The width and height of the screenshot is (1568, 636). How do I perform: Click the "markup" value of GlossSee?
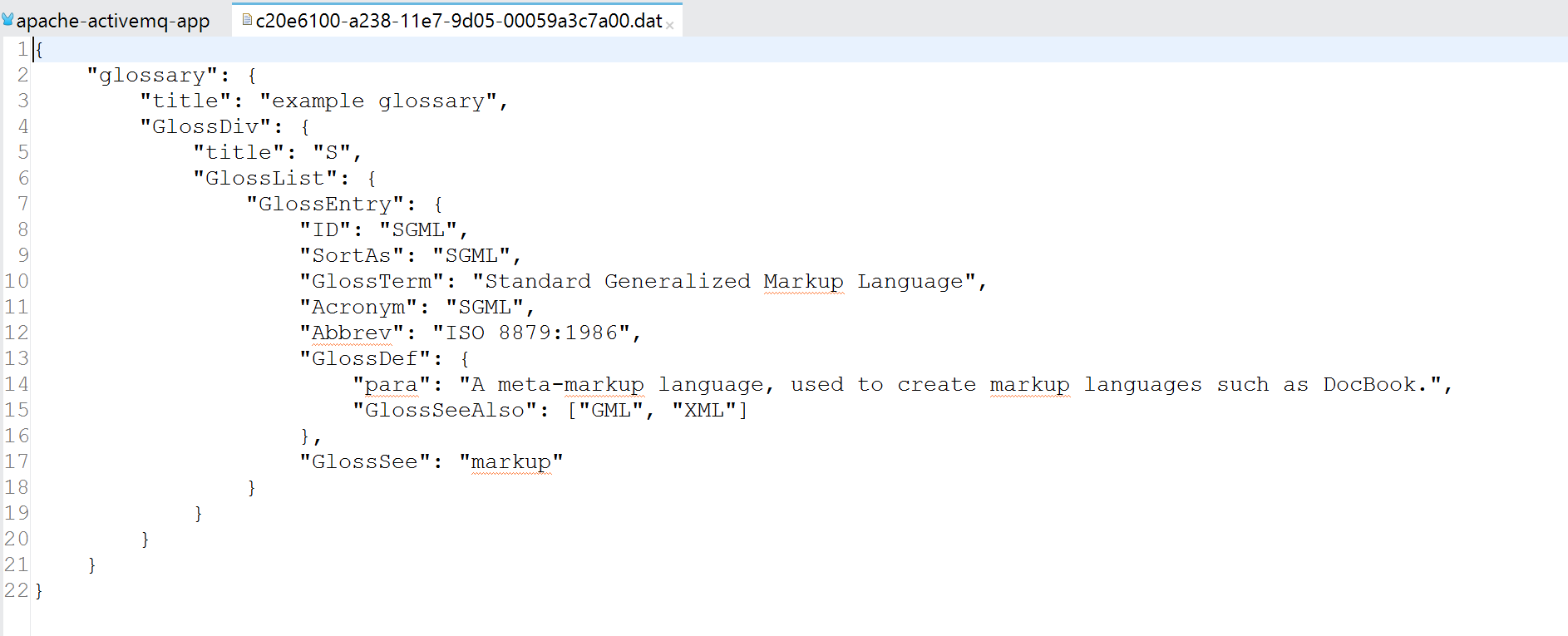point(511,462)
